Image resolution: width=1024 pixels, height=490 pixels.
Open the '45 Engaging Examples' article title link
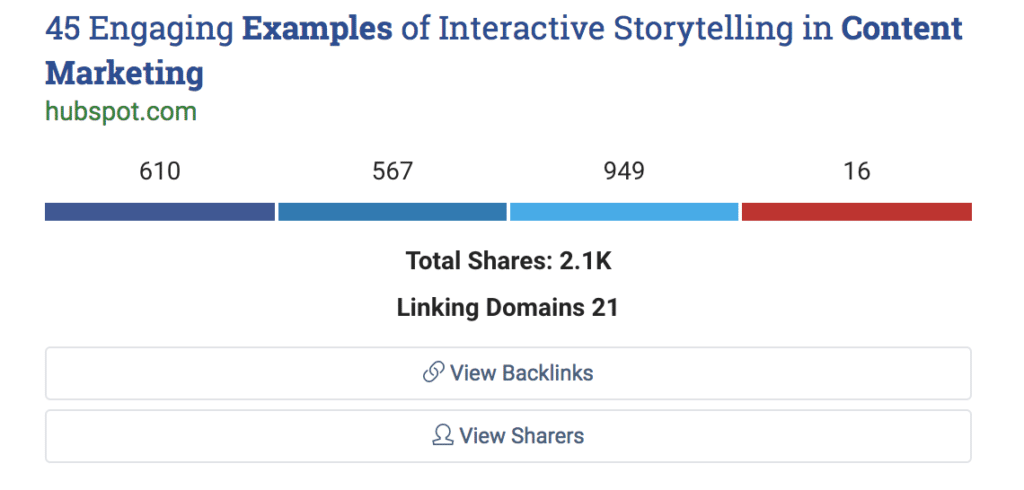point(504,52)
